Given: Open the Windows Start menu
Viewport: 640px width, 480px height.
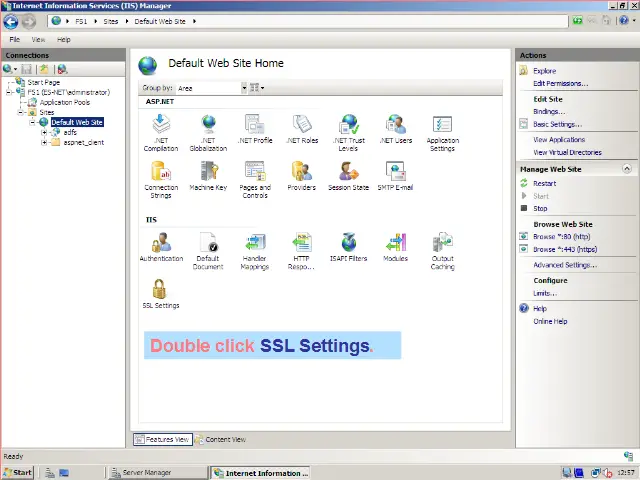Looking at the screenshot, I should coord(18,473).
